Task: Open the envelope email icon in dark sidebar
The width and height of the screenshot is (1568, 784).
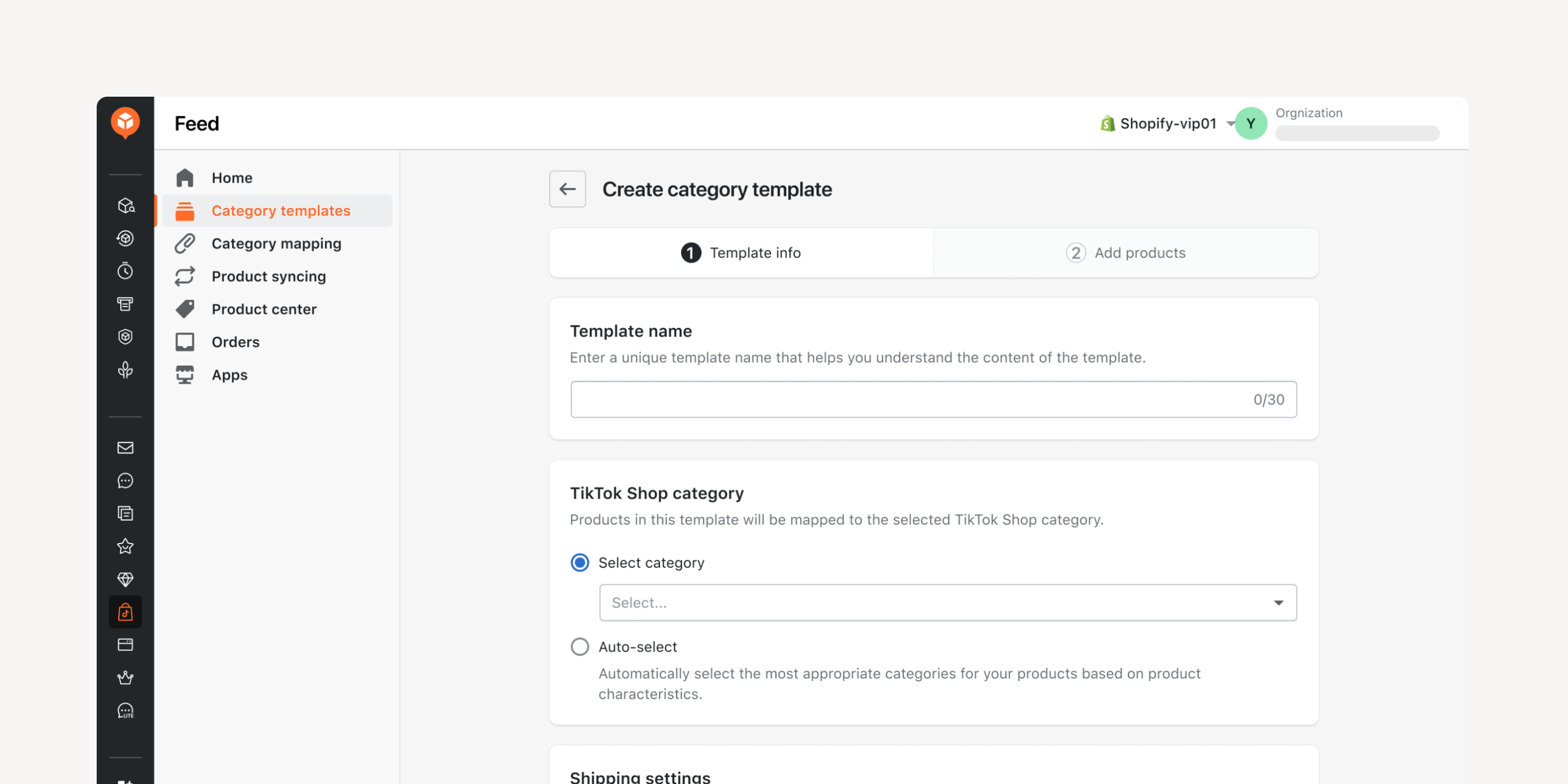Action: [x=125, y=448]
